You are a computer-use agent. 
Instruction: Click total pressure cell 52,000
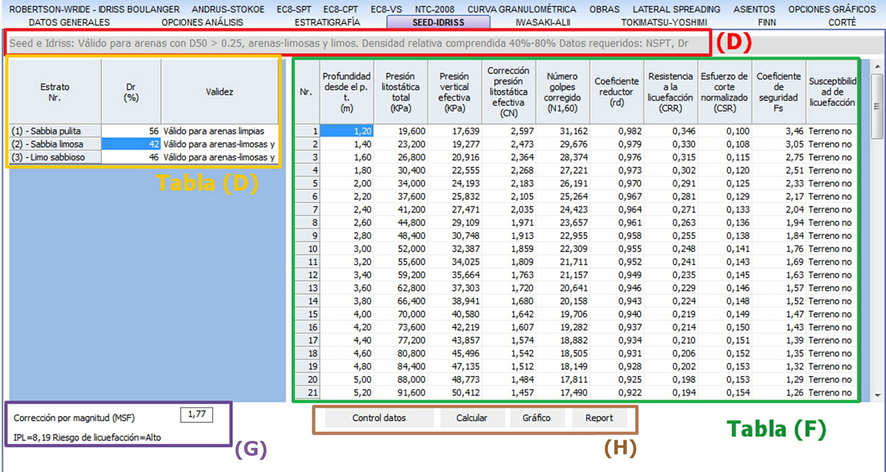[401, 249]
